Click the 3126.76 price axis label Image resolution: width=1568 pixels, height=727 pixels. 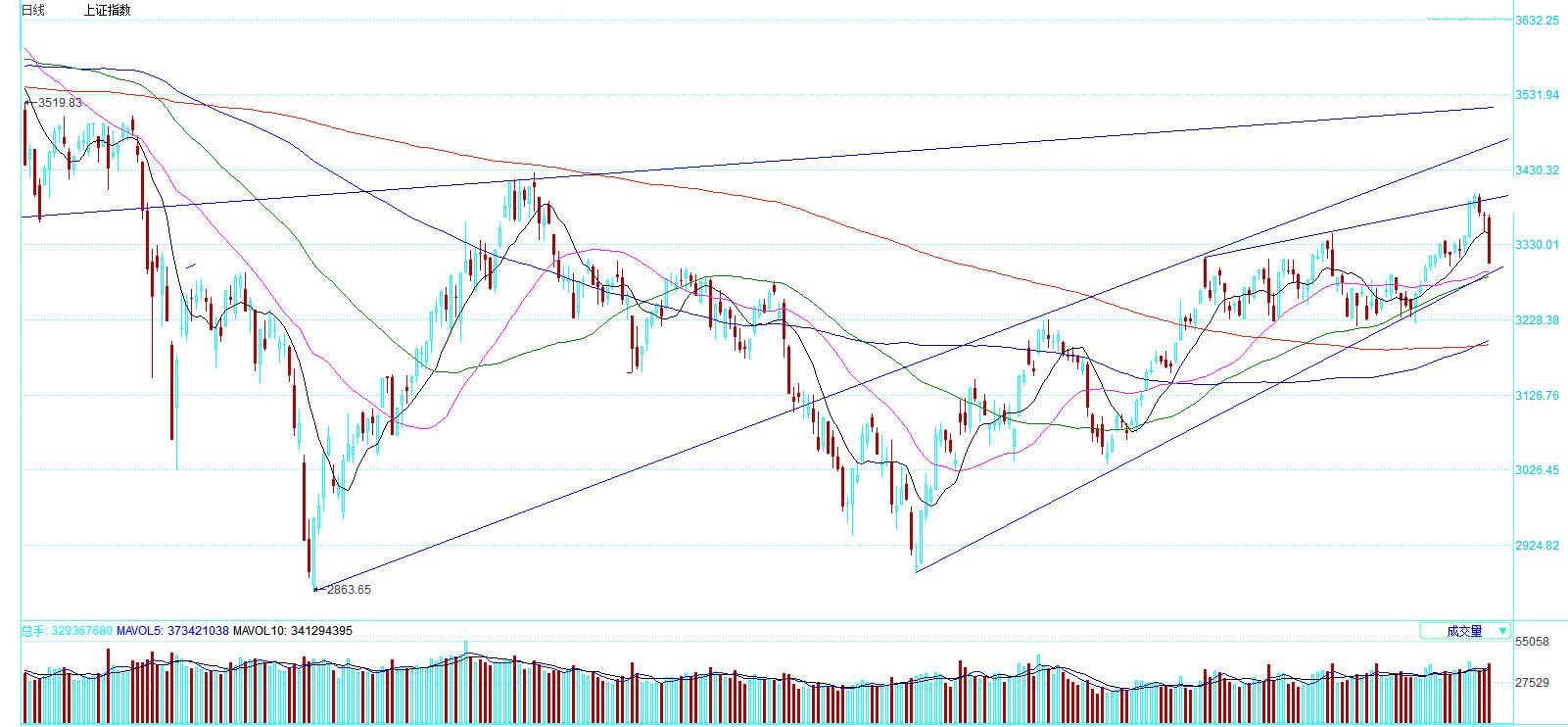1536,396
